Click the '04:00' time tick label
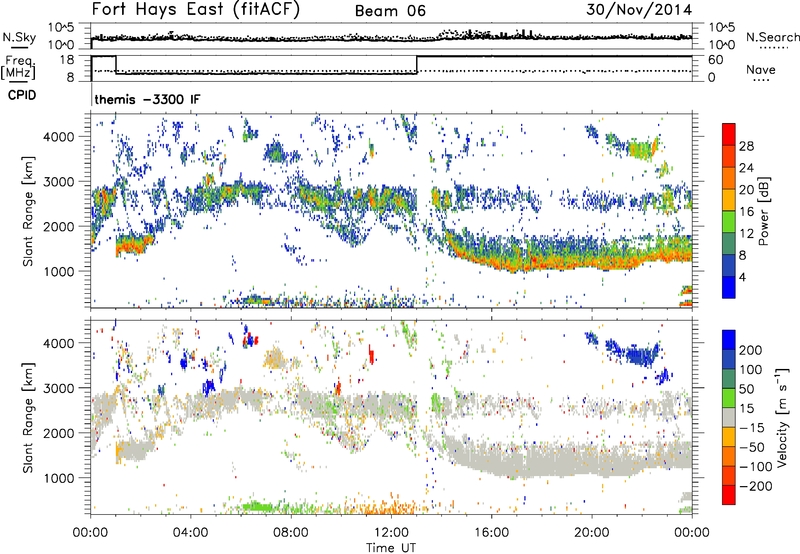 190,533
